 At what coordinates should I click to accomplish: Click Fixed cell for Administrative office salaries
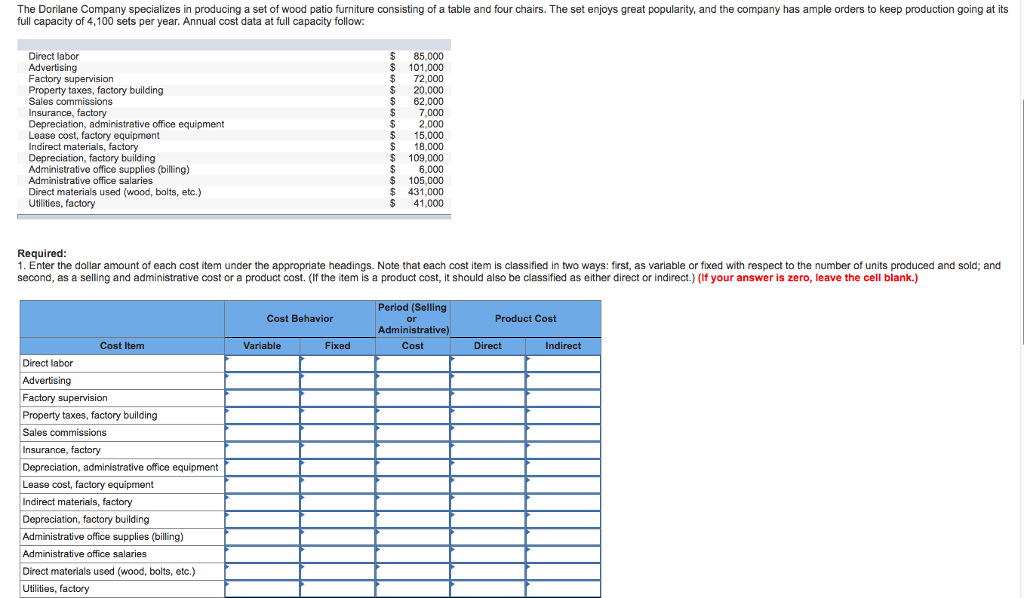[x=338, y=554]
